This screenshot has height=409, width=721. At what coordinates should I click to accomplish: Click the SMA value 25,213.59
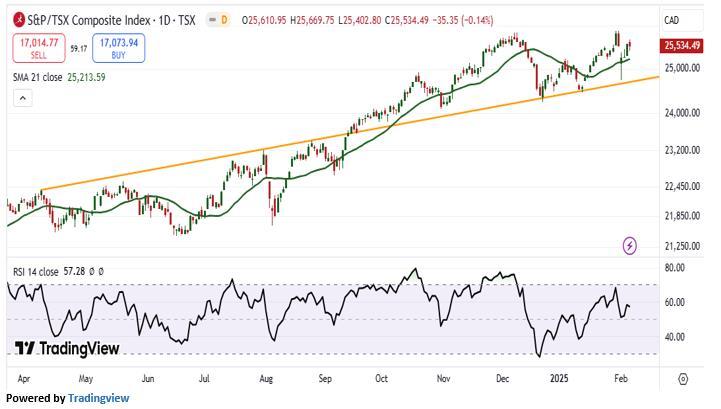(x=86, y=77)
